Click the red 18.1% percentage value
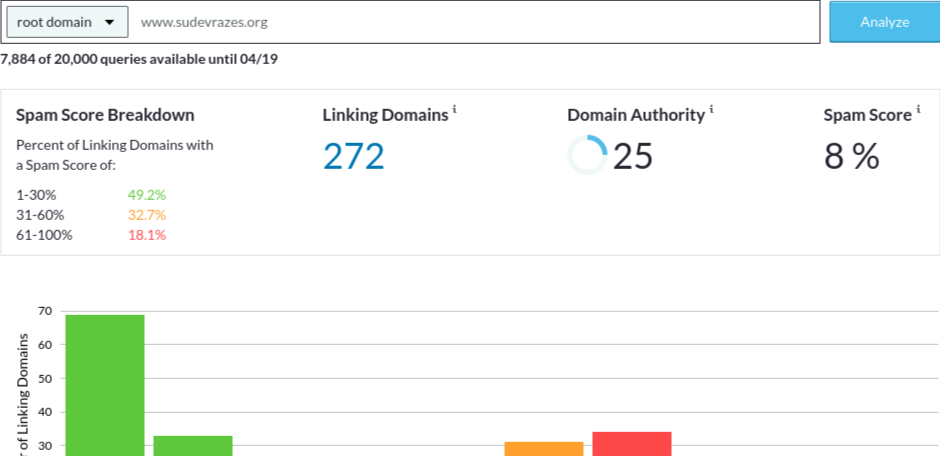 point(147,235)
